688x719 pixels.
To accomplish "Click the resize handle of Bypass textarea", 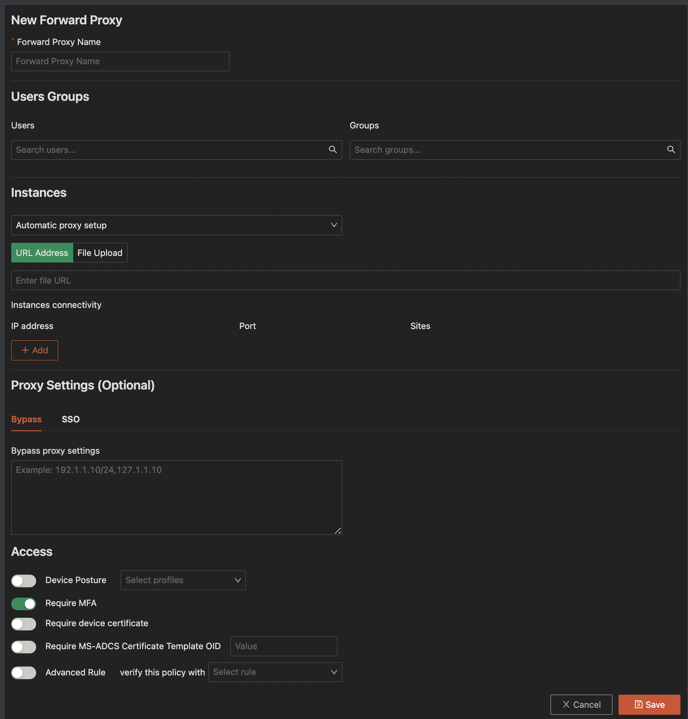I will [x=337, y=530].
